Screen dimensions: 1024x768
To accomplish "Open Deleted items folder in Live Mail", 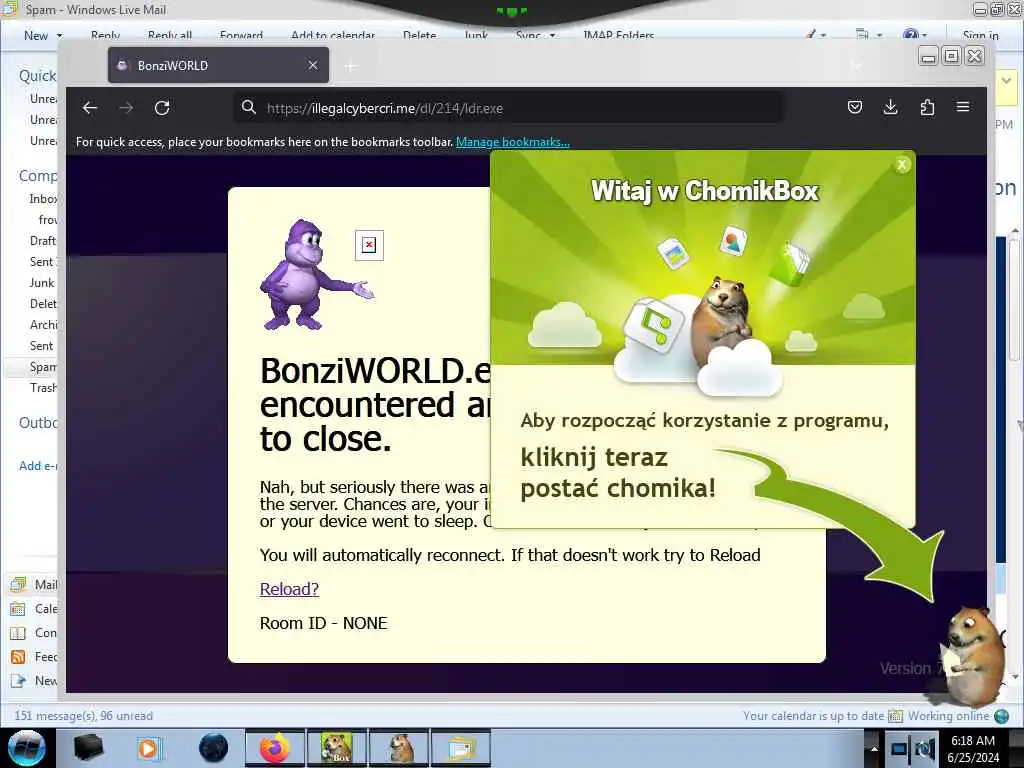I will [43, 304].
